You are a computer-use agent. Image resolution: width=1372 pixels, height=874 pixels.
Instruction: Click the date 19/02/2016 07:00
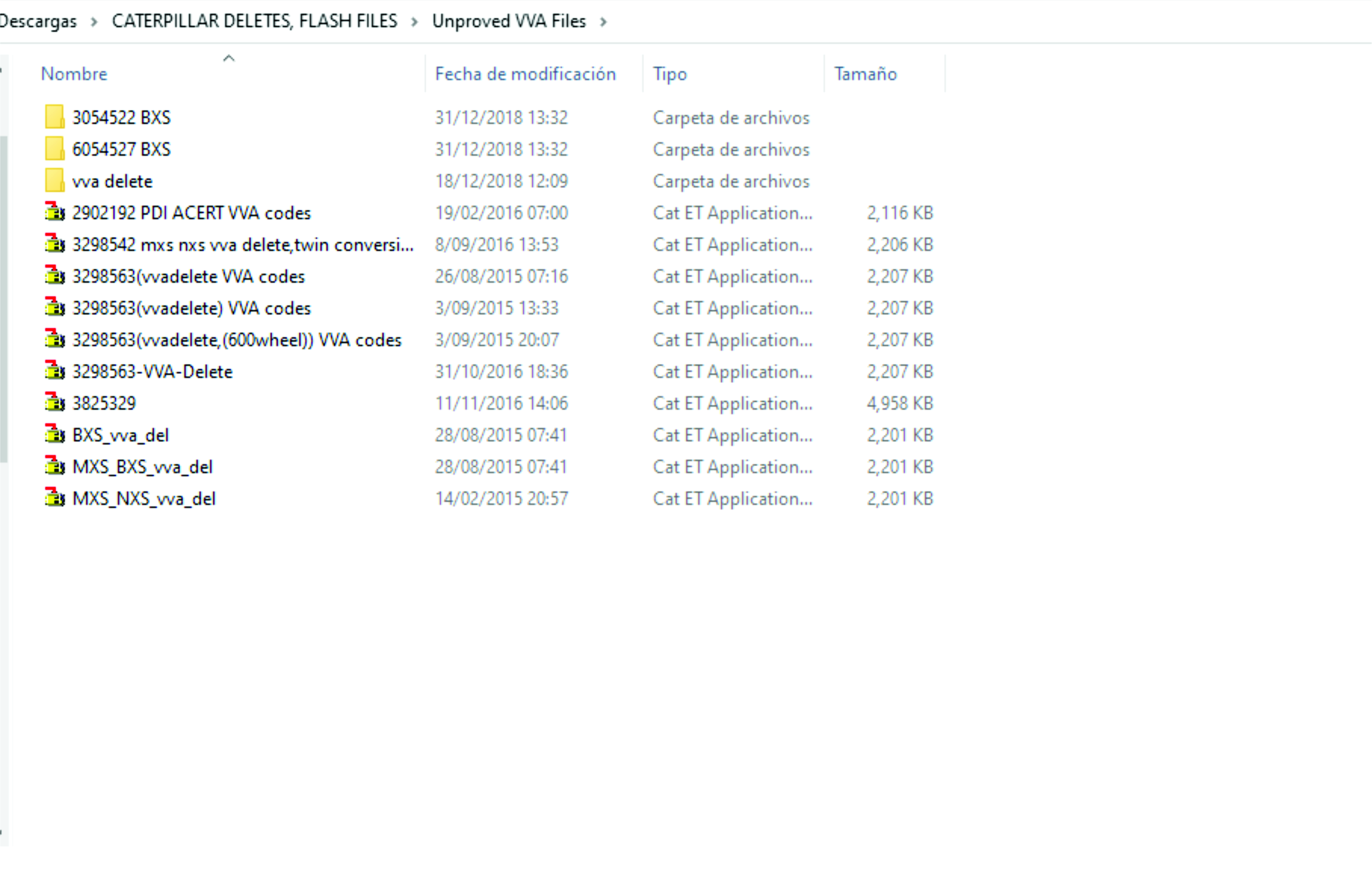[501, 213]
